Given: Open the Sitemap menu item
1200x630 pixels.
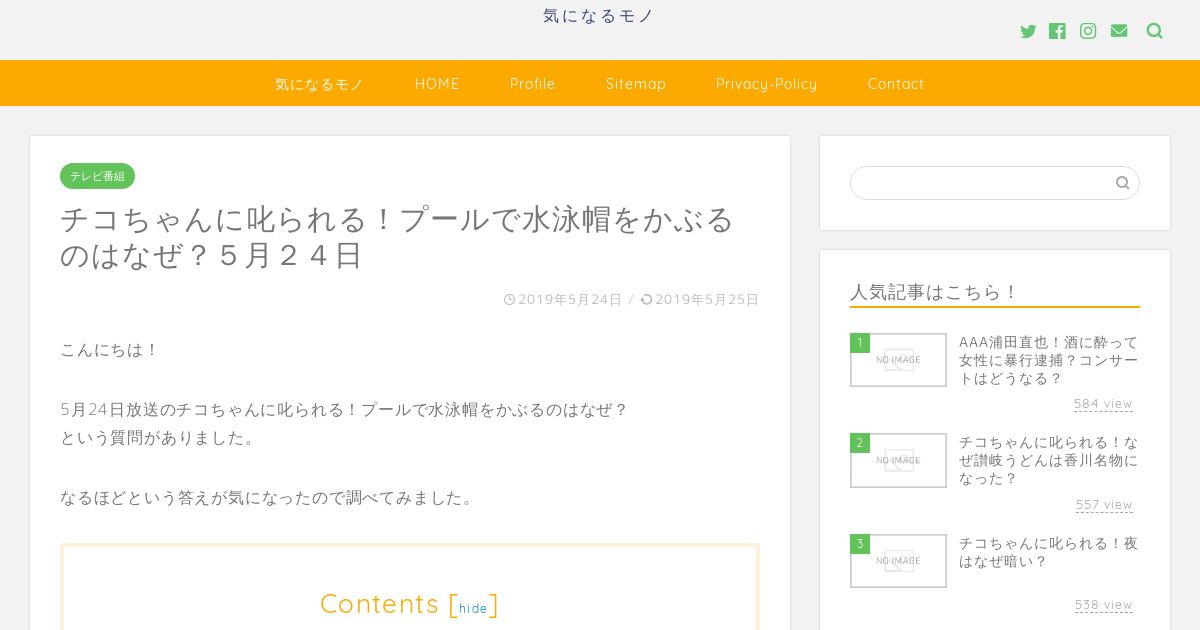Looking at the screenshot, I should click(636, 84).
